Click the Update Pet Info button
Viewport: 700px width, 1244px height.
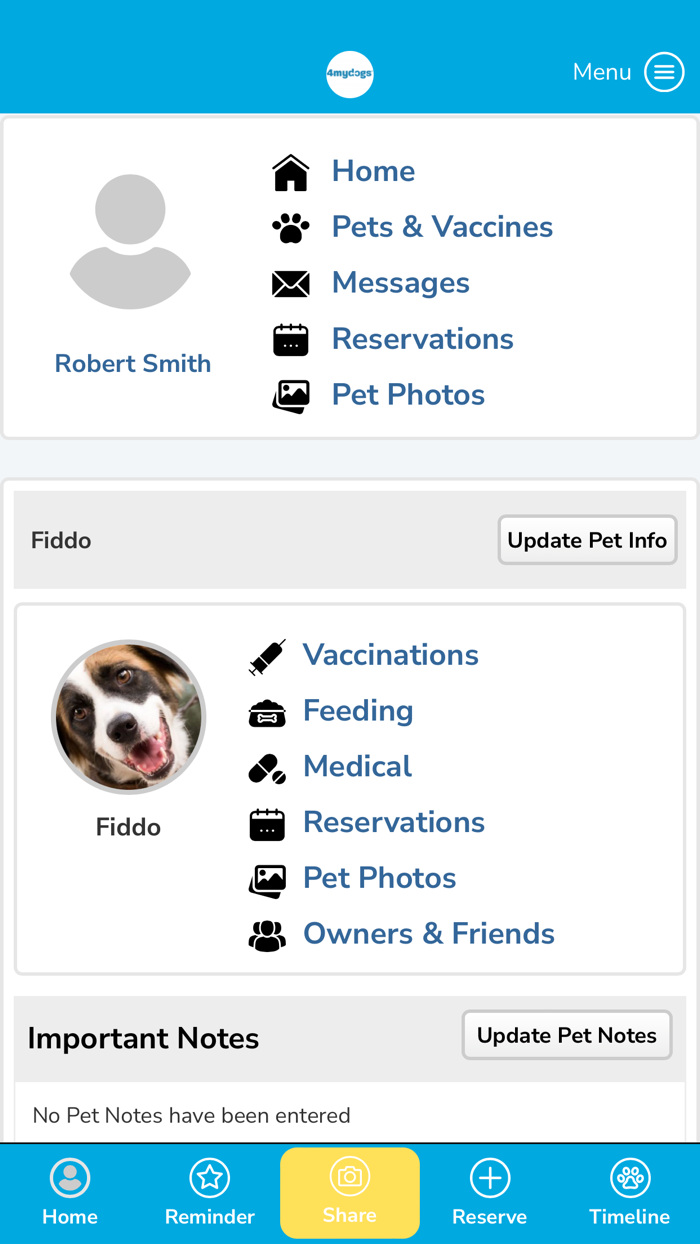click(587, 540)
